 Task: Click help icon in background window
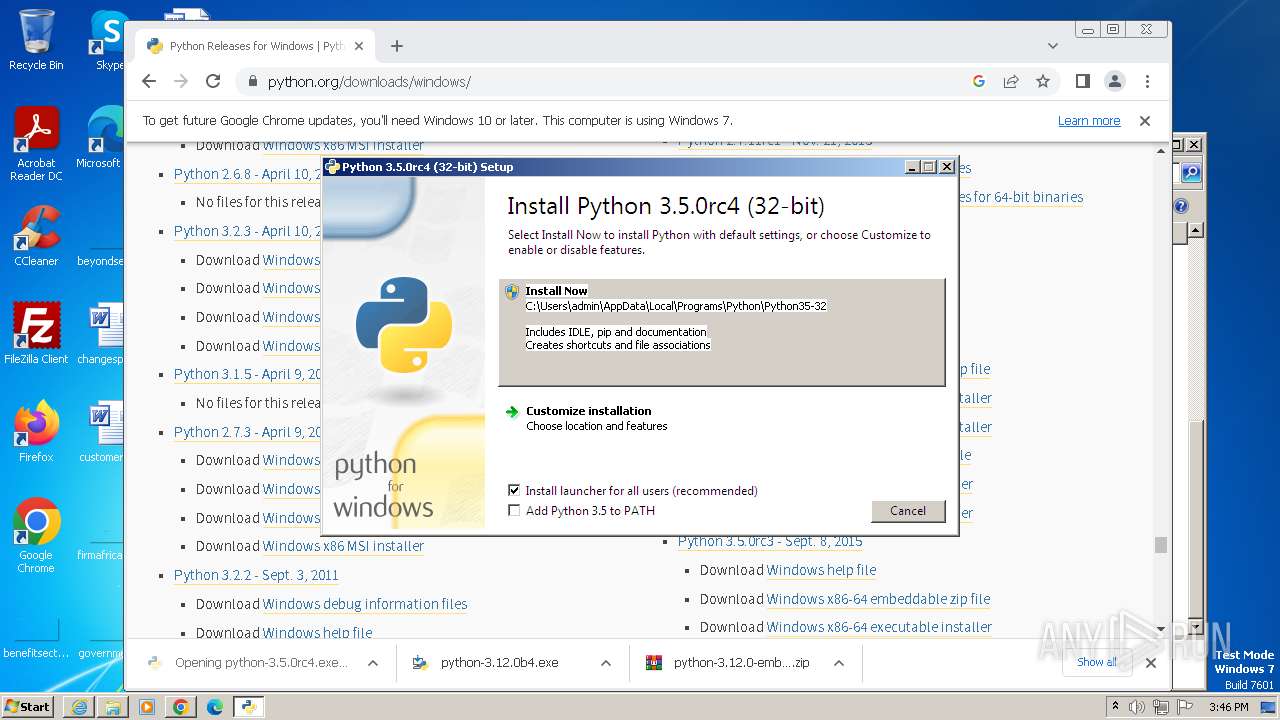pos(1181,206)
